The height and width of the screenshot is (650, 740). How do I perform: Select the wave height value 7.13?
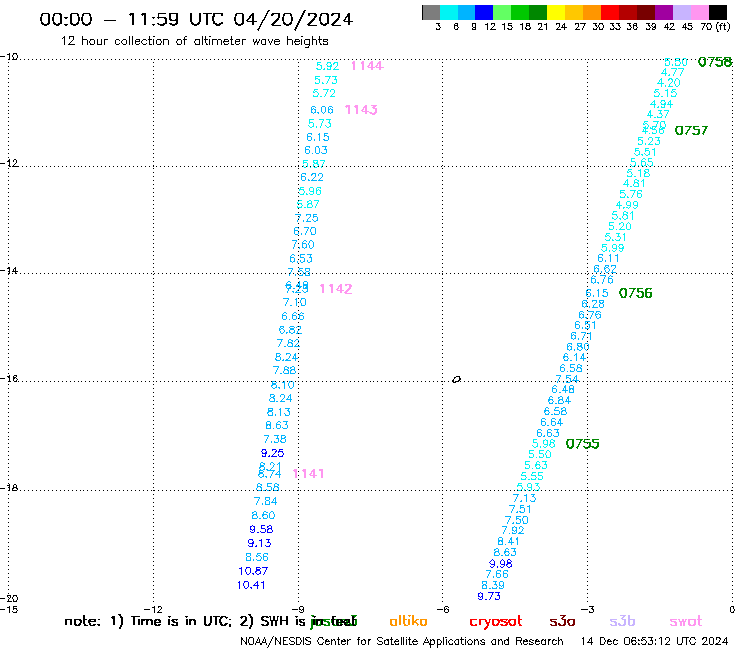point(525,498)
